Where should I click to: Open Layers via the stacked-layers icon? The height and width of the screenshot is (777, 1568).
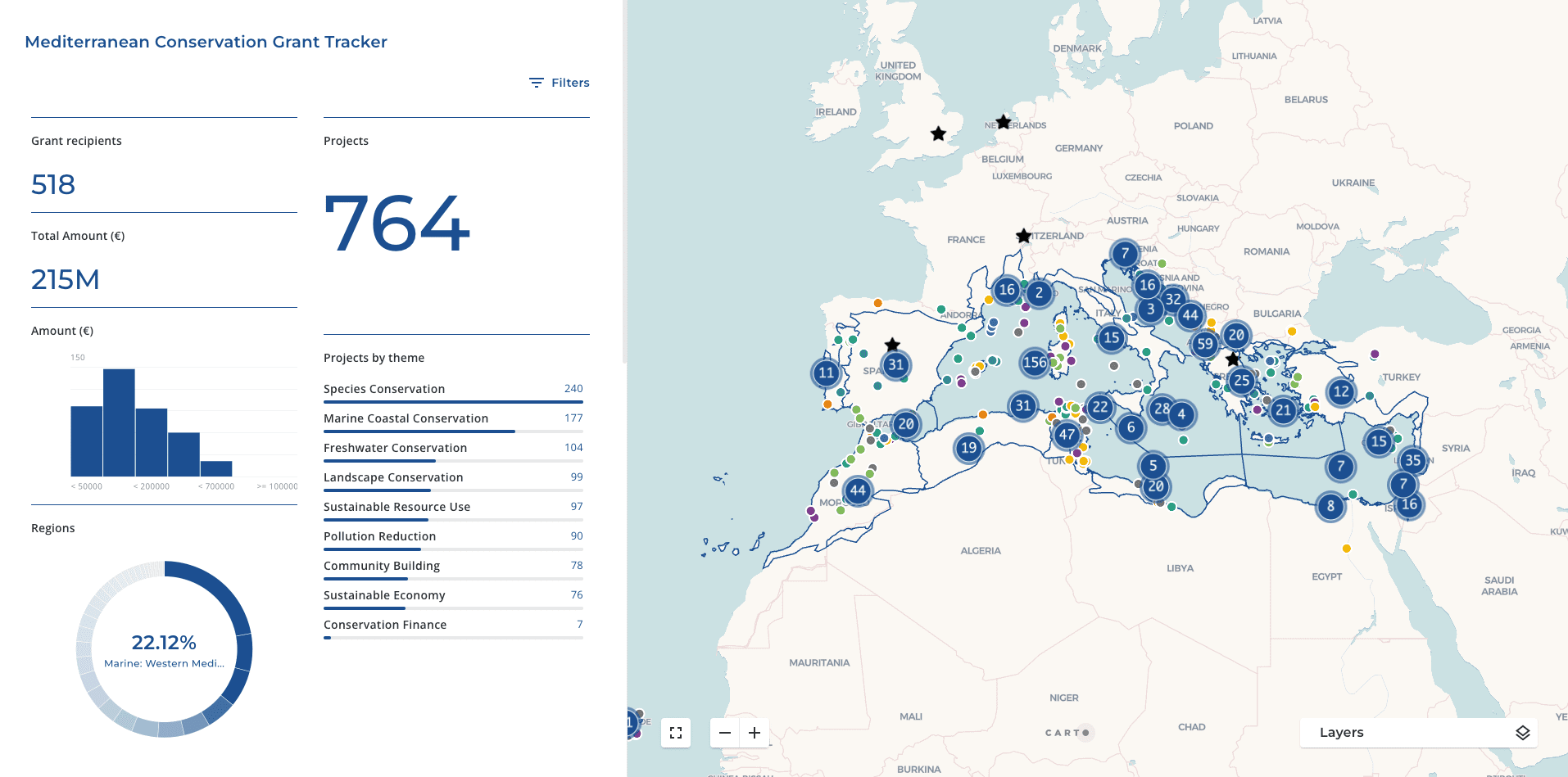pos(1521,733)
